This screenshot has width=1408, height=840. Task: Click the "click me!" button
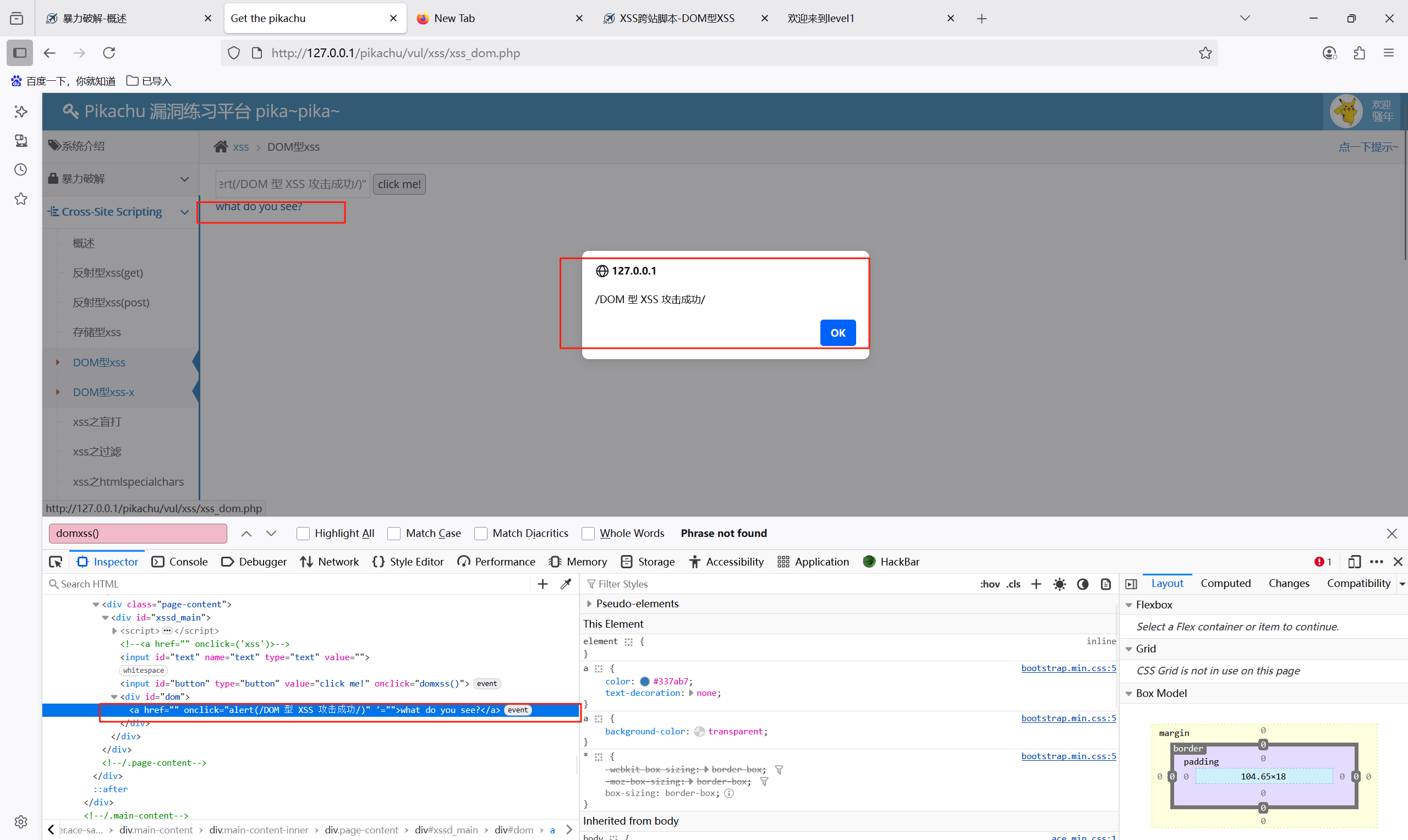[x=399, y=184]
